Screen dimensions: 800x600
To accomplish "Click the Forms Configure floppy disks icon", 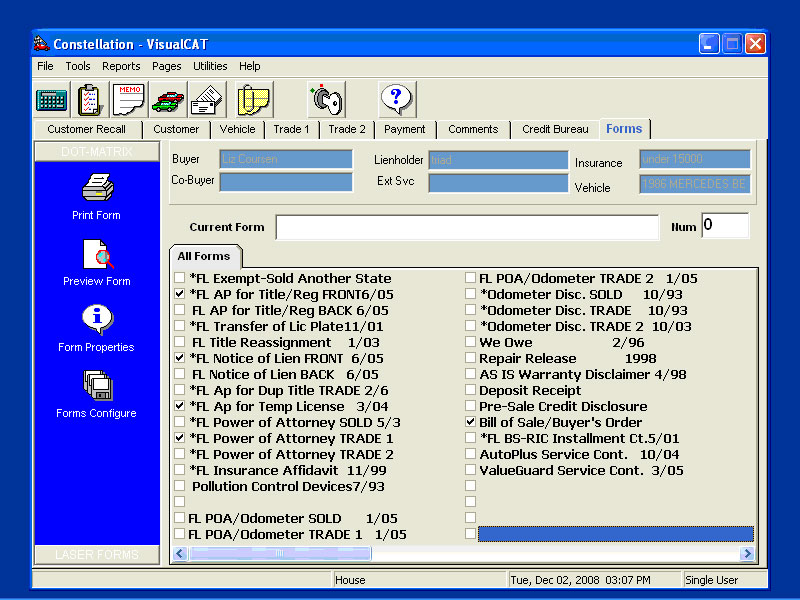I will click(97, 385).
